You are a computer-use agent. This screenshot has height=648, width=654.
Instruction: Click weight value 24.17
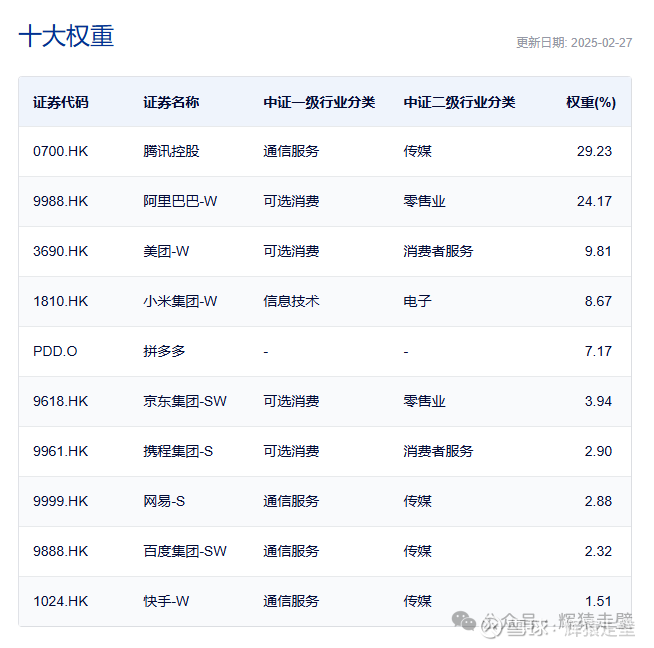(594, 201)
